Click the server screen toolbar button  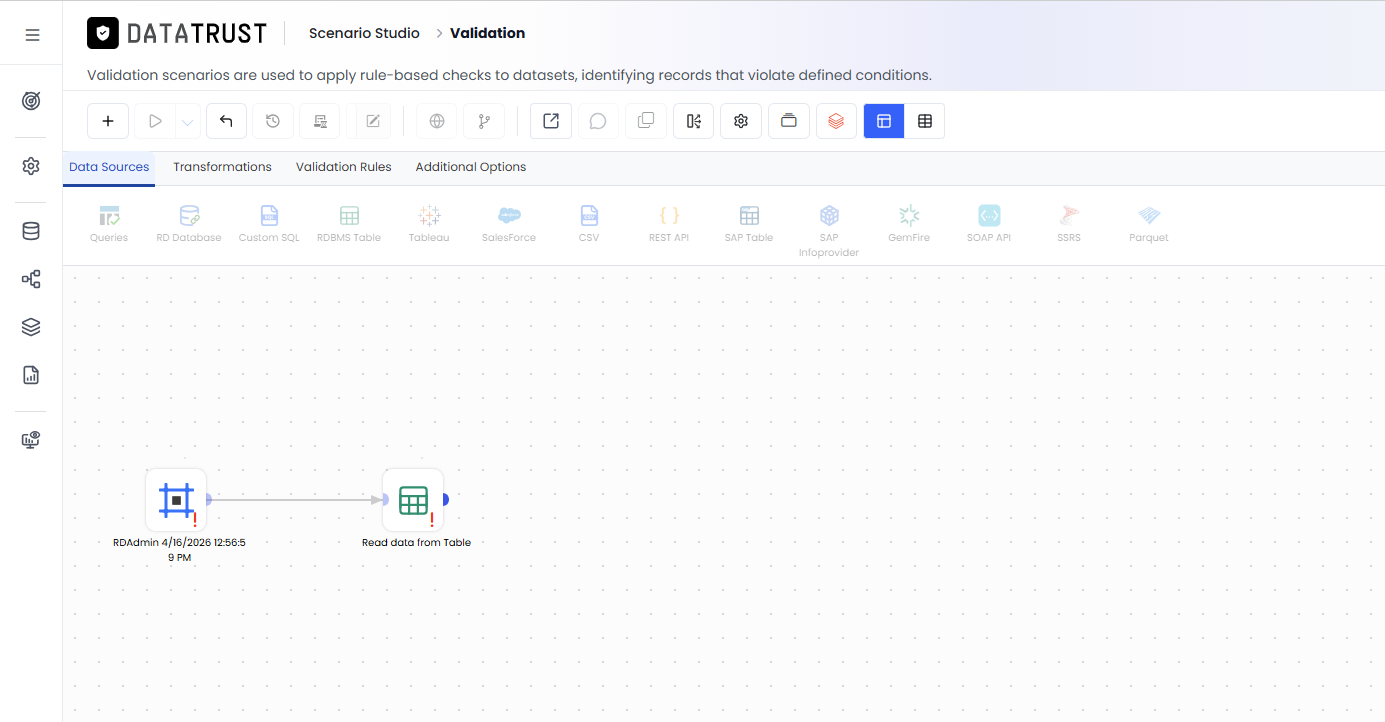pyautogui.click(x=320, y=121)
